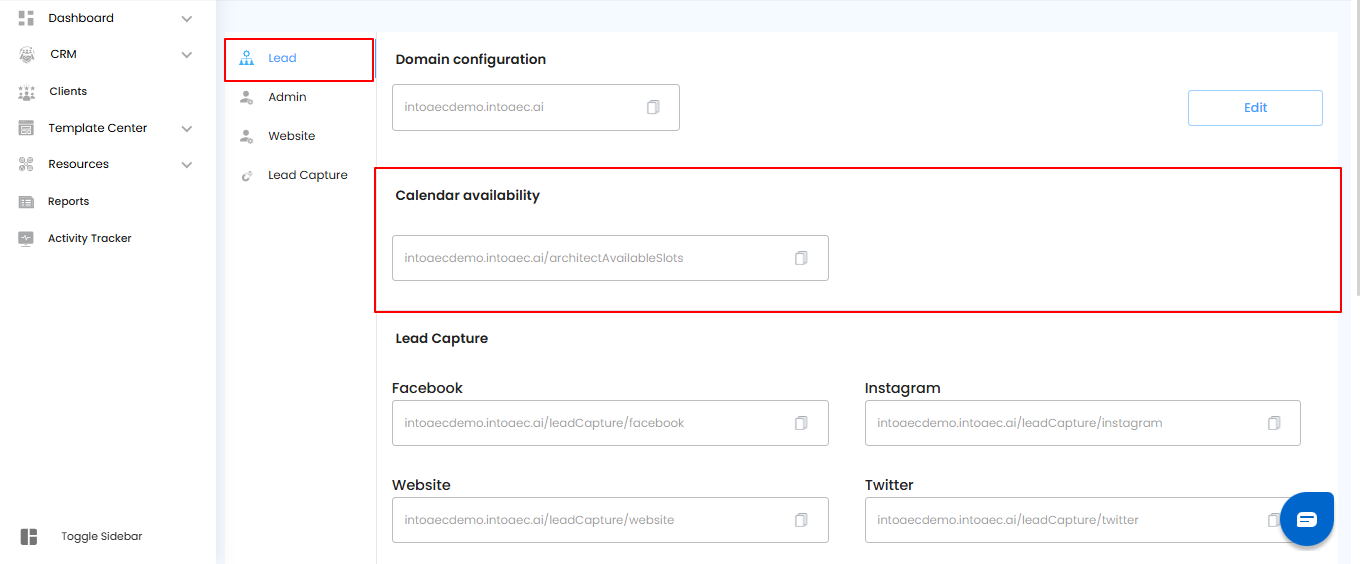The width and height of the screenshot is (1365, 564).
Task: Copy the Facebook lead capture link
Action: pyautogui.click(x=801, y=423)
